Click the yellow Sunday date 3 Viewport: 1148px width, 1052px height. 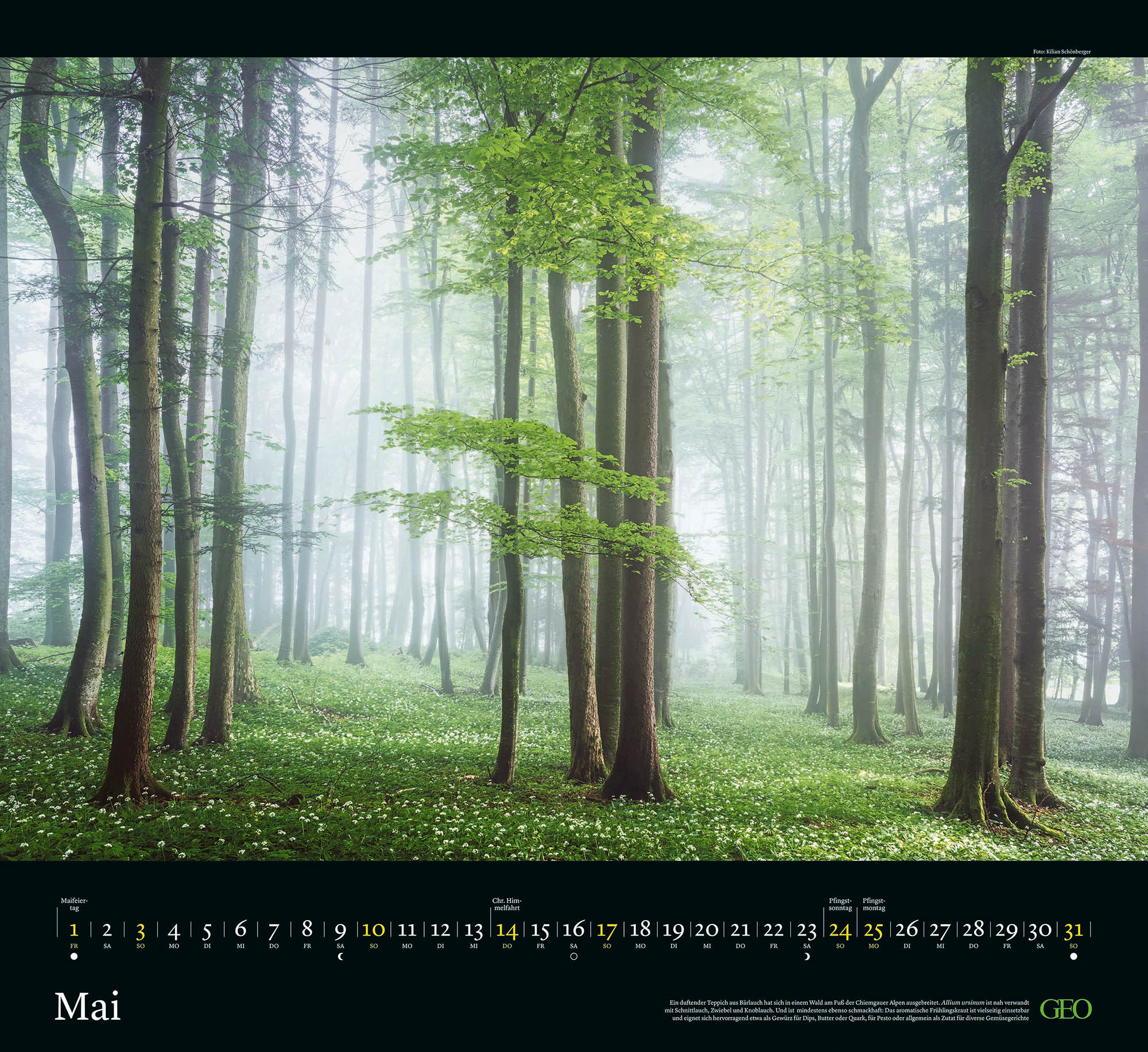[141, 930]
